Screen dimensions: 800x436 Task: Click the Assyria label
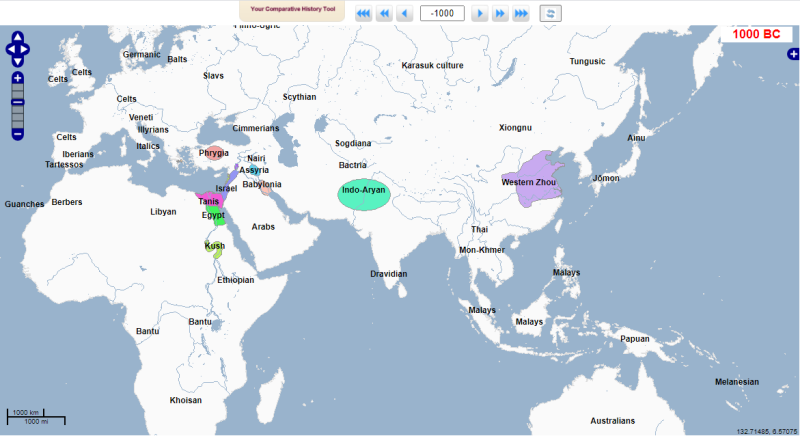[x=254, y=170]
